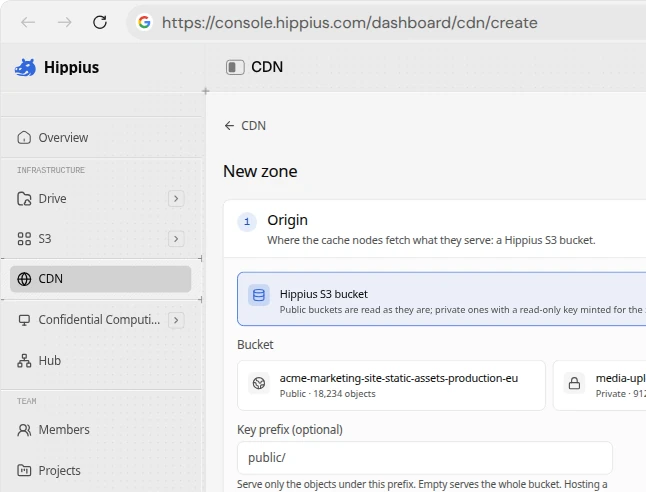
Task: Choose the acme-marketing-site-static-assets-production-eu bucket
Action: [391, 385]
